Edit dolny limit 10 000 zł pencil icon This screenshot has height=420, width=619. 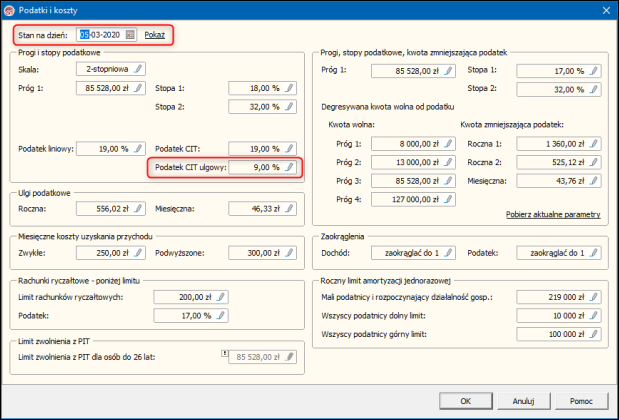[x=593, y=315]
